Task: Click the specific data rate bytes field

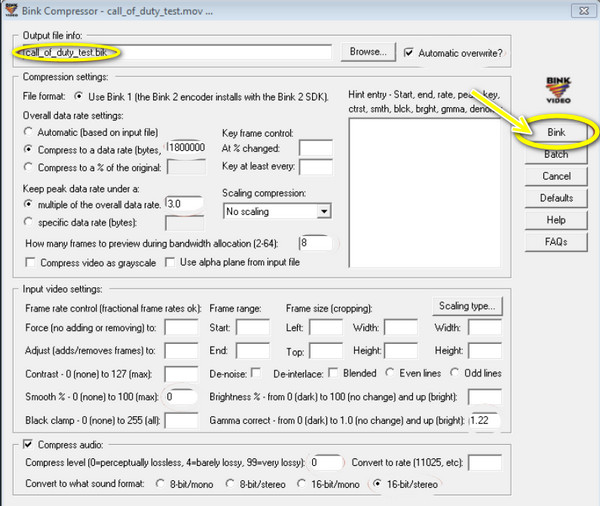Action: (184, 223)
